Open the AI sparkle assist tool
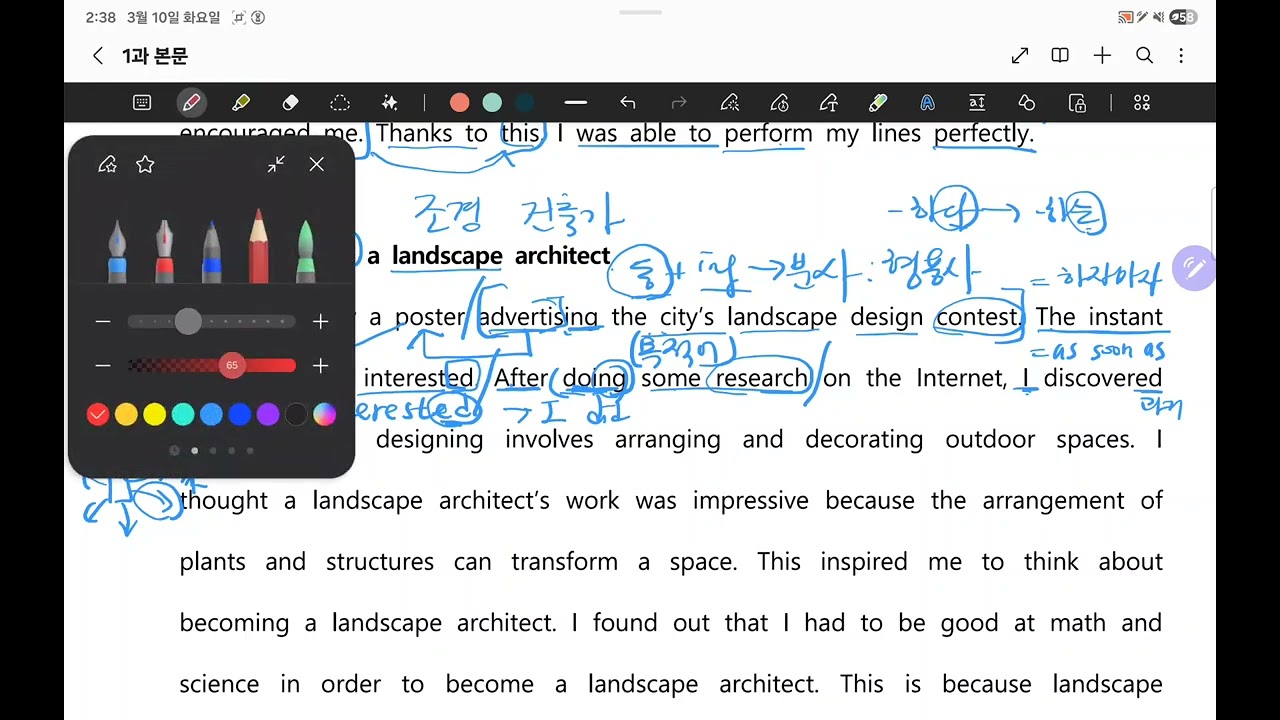1280x720 pixels. [x=390, y=102]
